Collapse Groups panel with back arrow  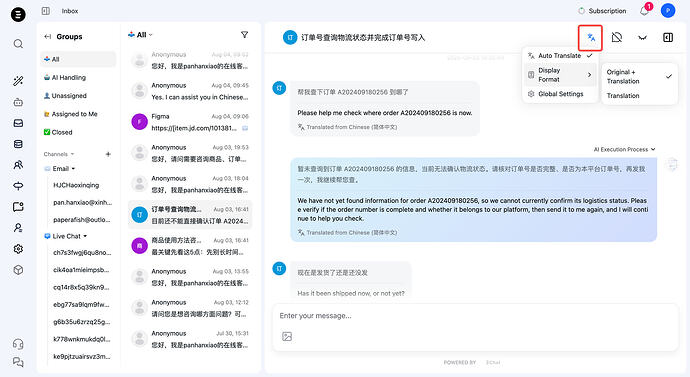(48, 37)
